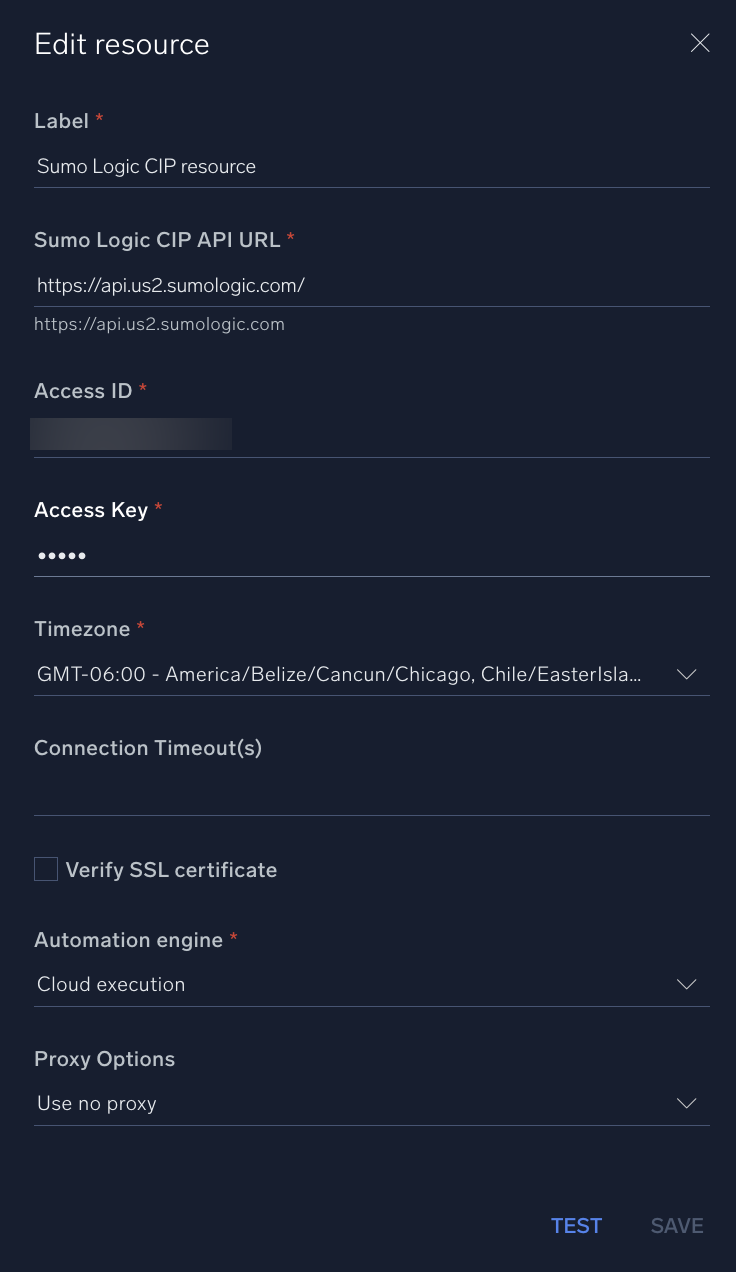Click the Access ID required asterisk
This screenshot has width=736, height=1272.
pyautogui.click(x=141, y=390)
